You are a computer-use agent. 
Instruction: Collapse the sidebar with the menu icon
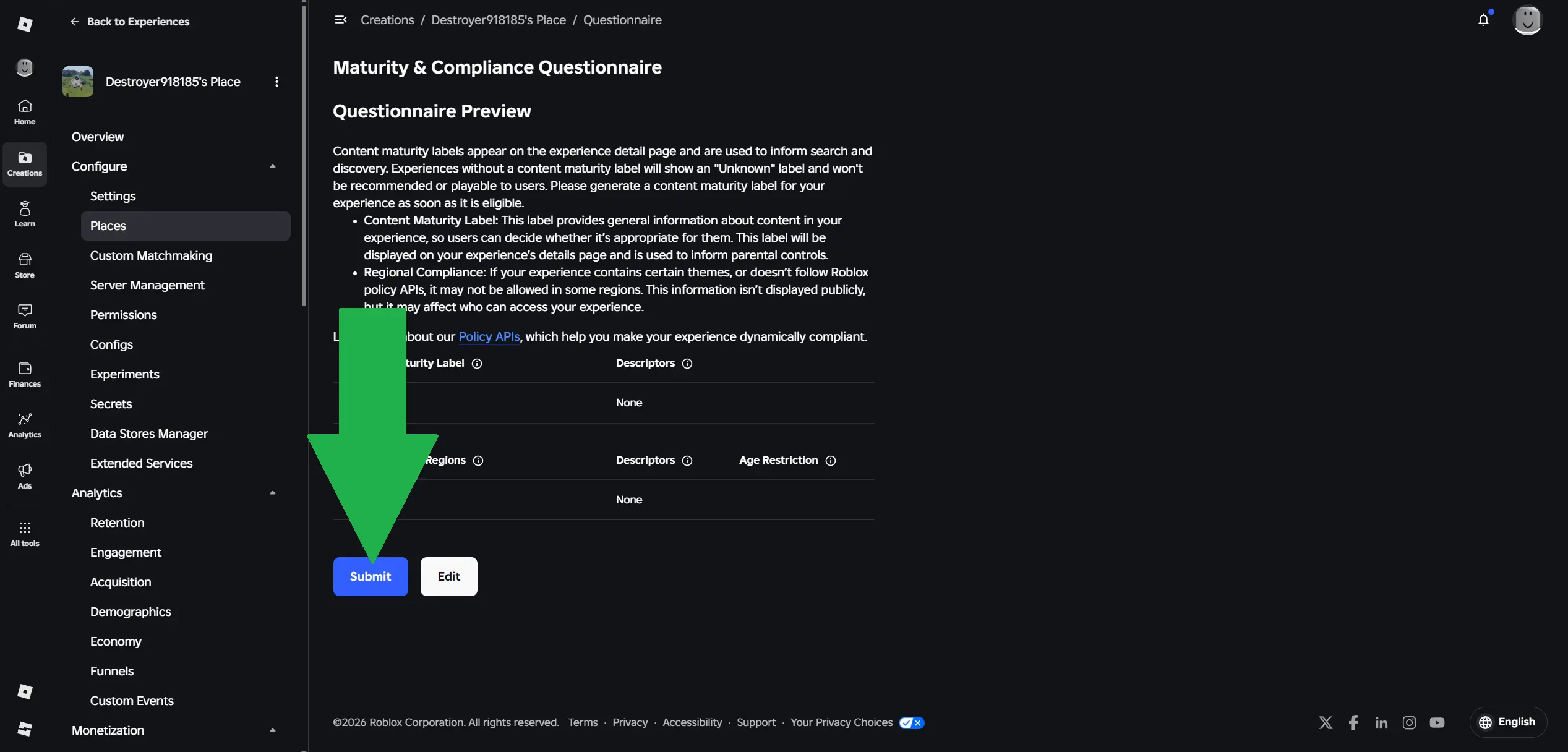tap(340, 20)
